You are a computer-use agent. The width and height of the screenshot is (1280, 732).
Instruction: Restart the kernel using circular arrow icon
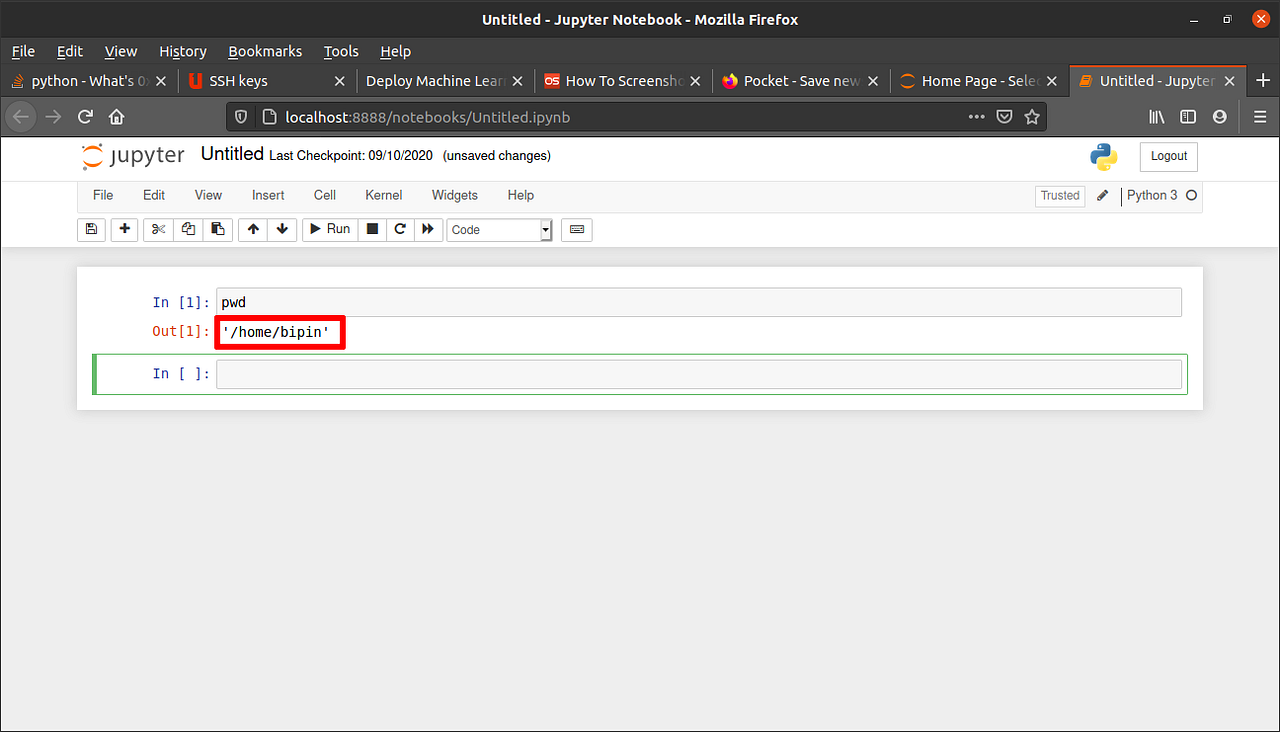pyautogui.click(x=399, y=229)
